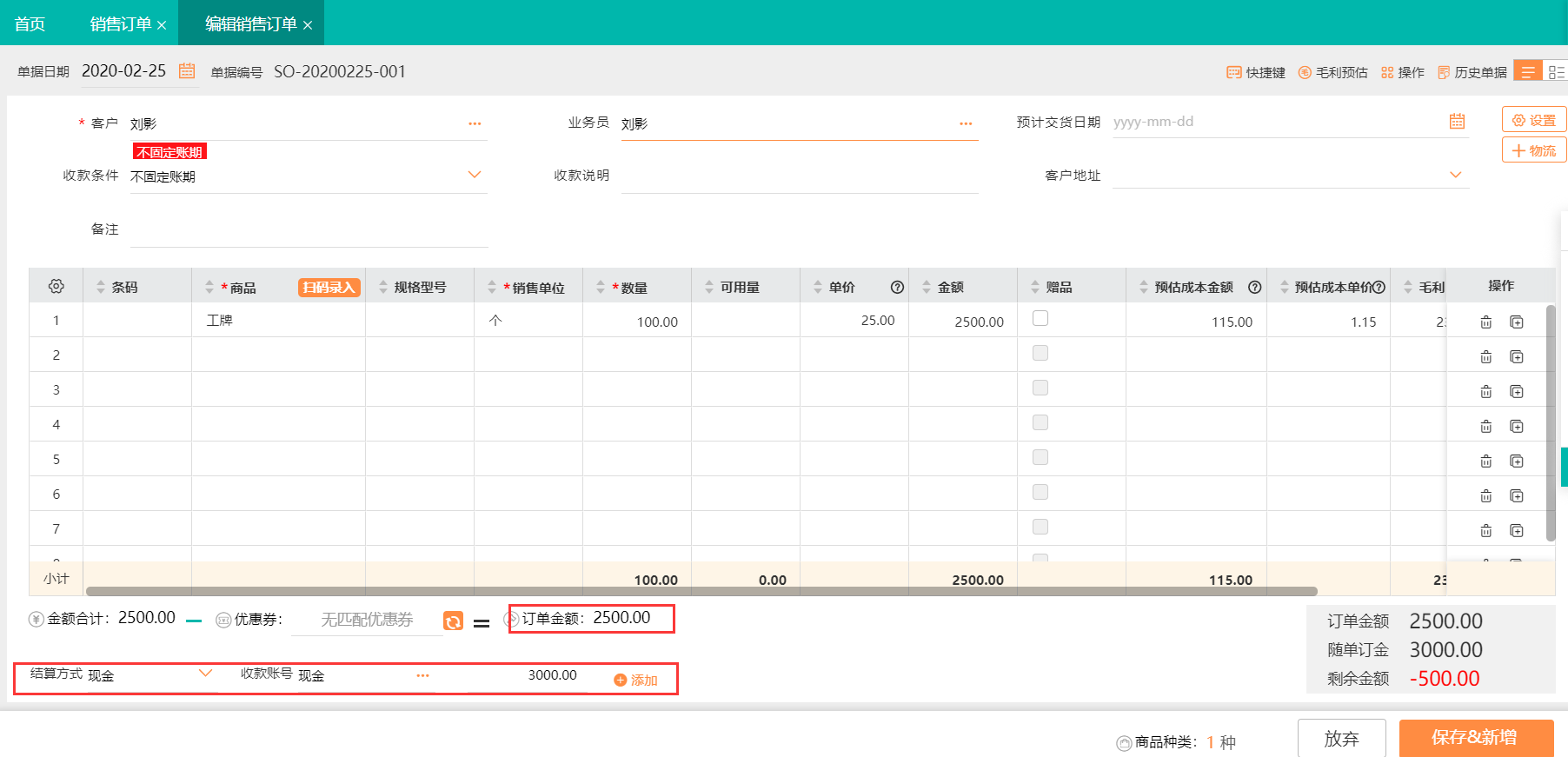Click quantity cell 100.00 in row 1
The image size is (1568, 757).
coord(637,321)
